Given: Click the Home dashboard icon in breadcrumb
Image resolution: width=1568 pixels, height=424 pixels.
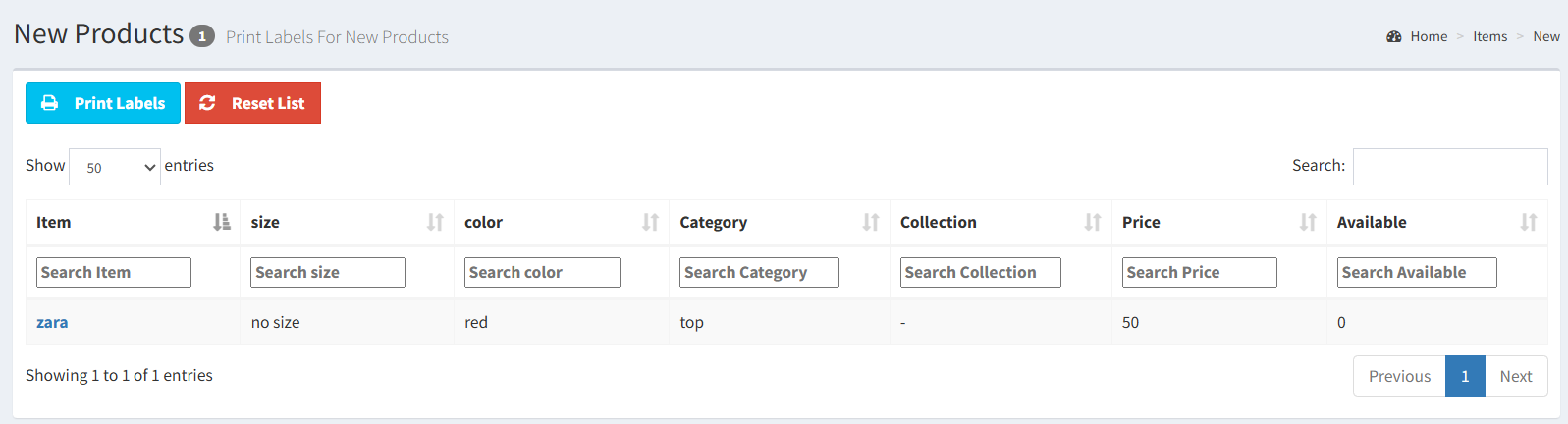Looking at the screenshot, I should point(1393,36).
